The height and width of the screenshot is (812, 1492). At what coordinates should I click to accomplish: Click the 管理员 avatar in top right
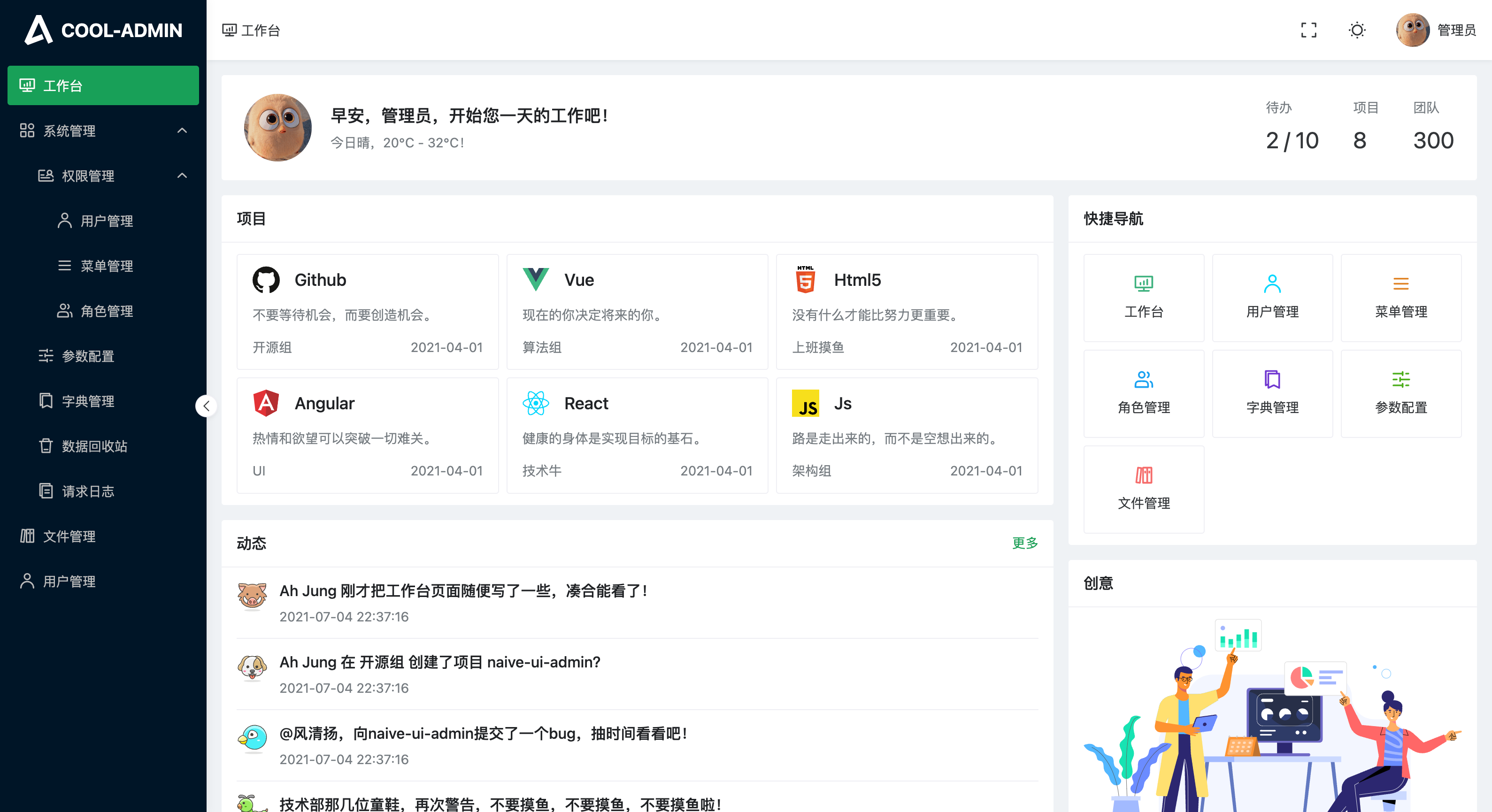(1413, 30)
